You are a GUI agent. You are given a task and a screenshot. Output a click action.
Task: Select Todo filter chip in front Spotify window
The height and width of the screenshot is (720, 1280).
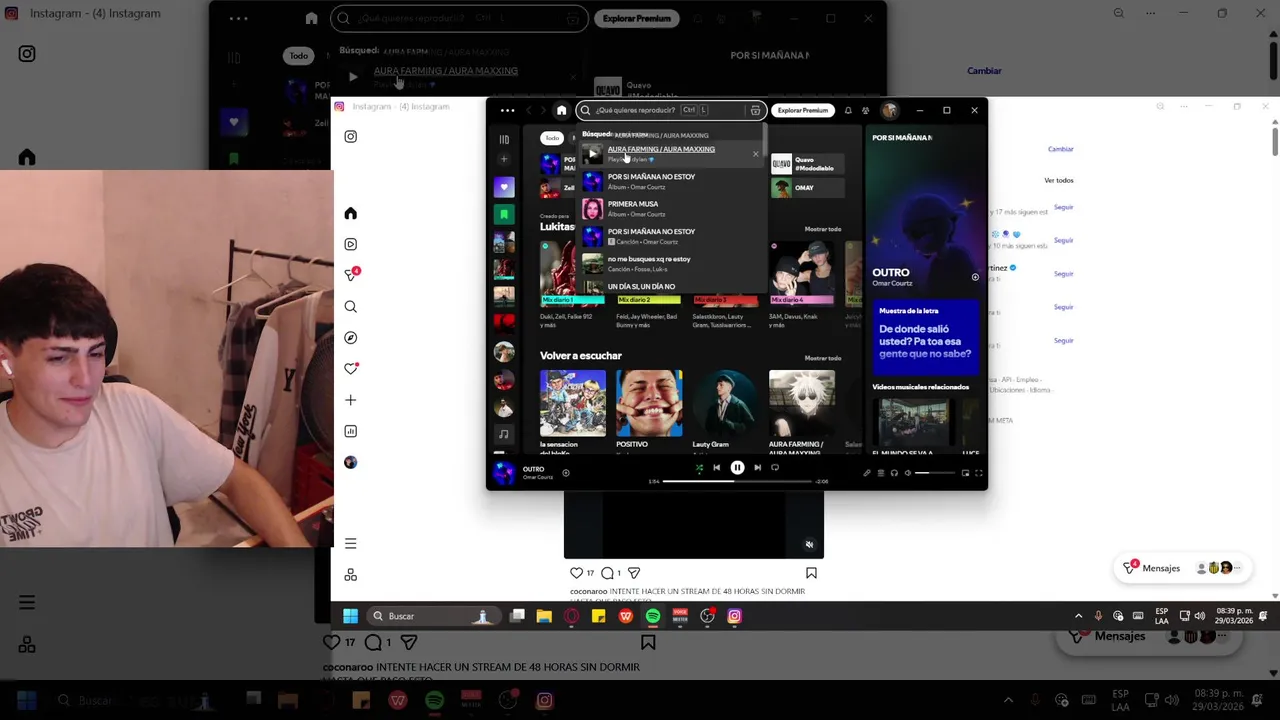coord(552,138)
